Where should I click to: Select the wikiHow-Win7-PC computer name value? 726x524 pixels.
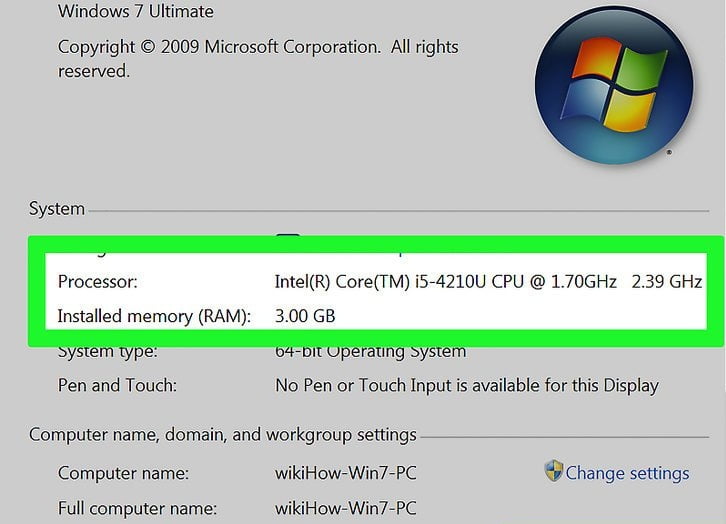click(x=345, y=473)
